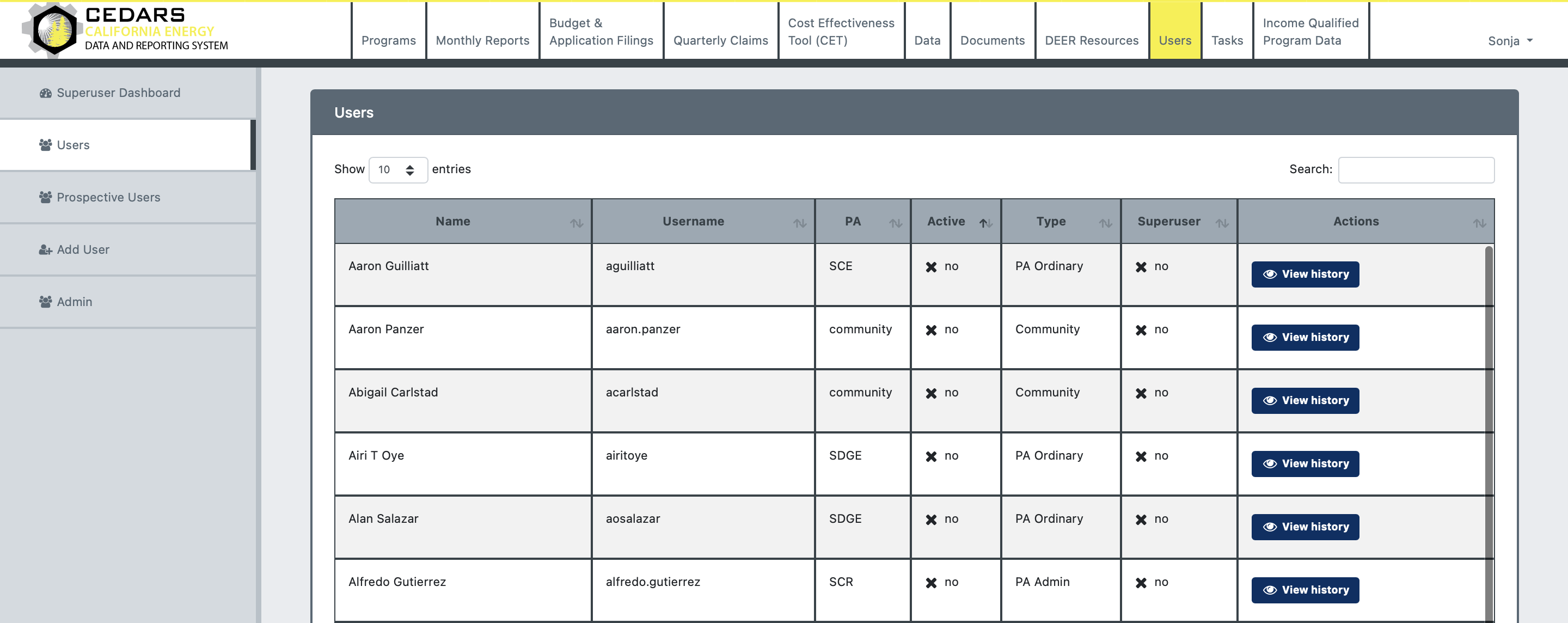Sort by Active column arrow

985,223
